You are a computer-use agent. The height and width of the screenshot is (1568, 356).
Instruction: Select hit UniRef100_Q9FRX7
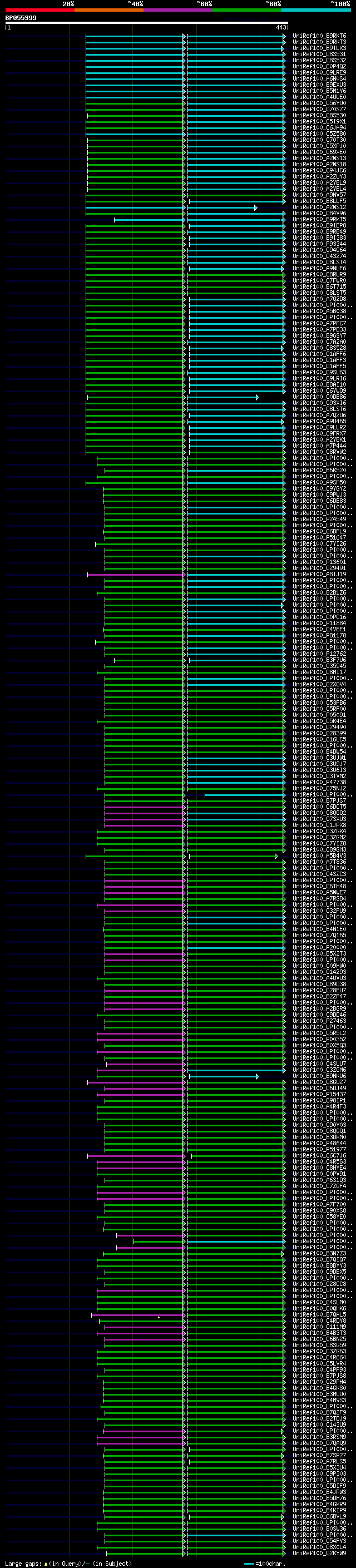click(x=319, y=433)
